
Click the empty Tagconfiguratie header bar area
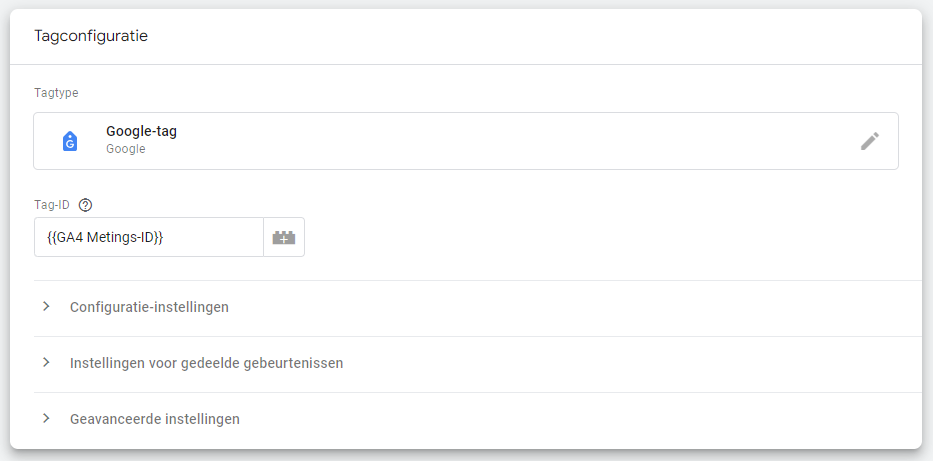[550, 36]
